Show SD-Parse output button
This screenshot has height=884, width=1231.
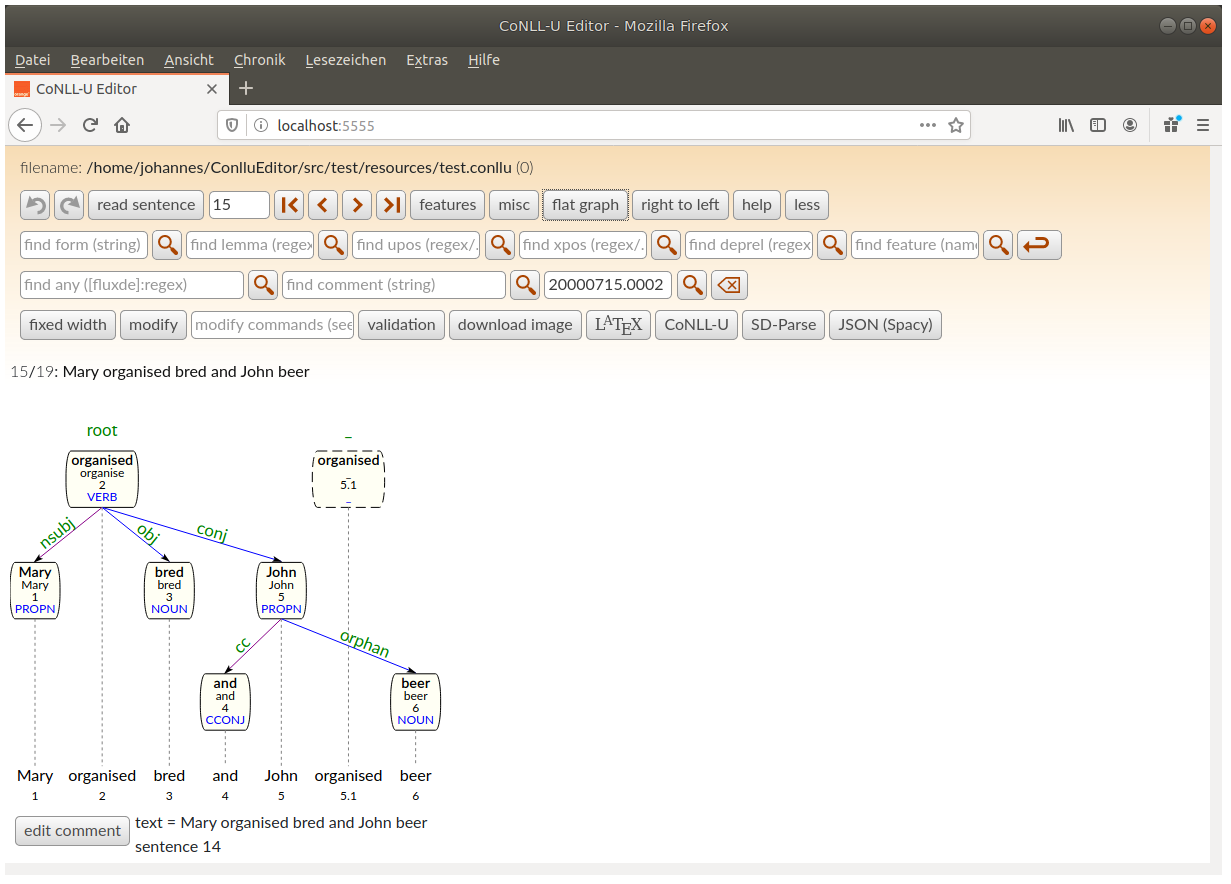[x=783, y=325]
